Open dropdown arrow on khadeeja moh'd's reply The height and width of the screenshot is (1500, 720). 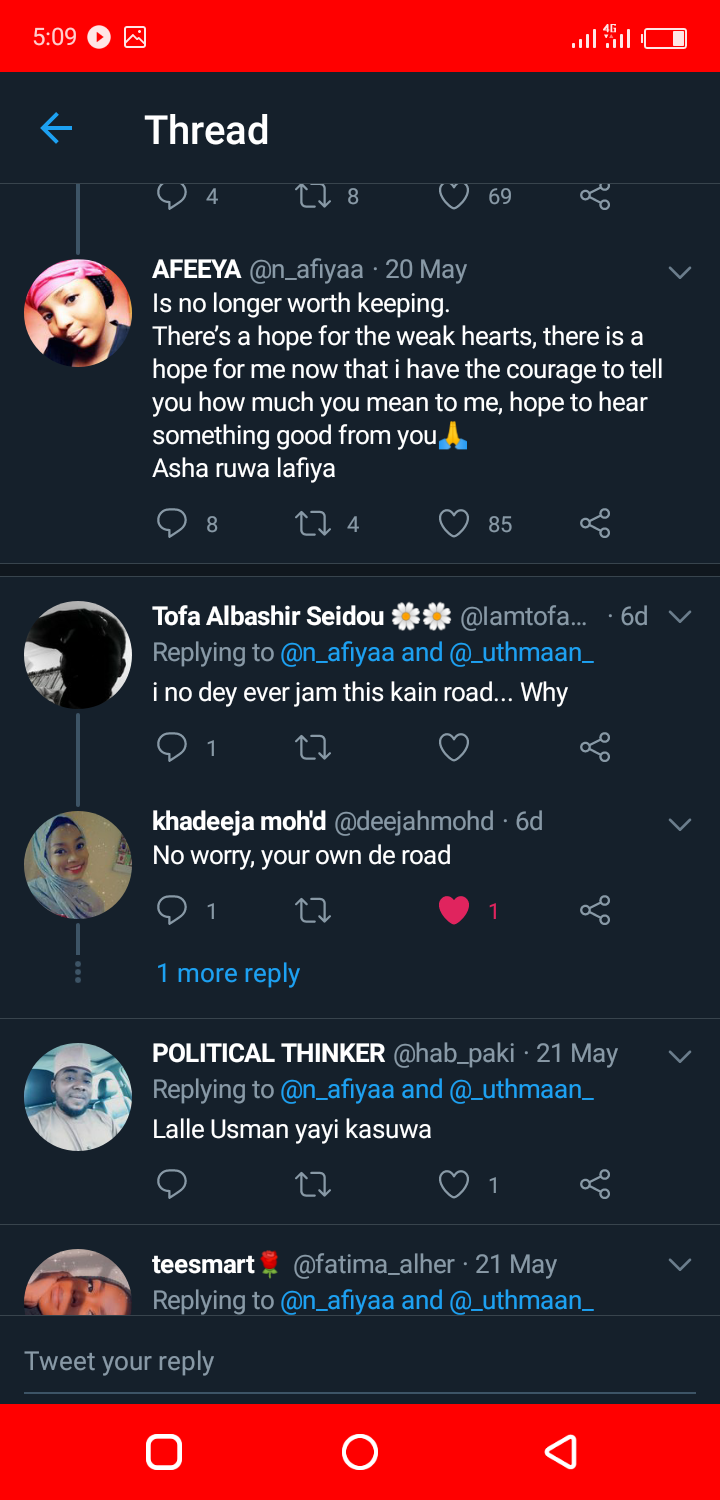(680, 824)
